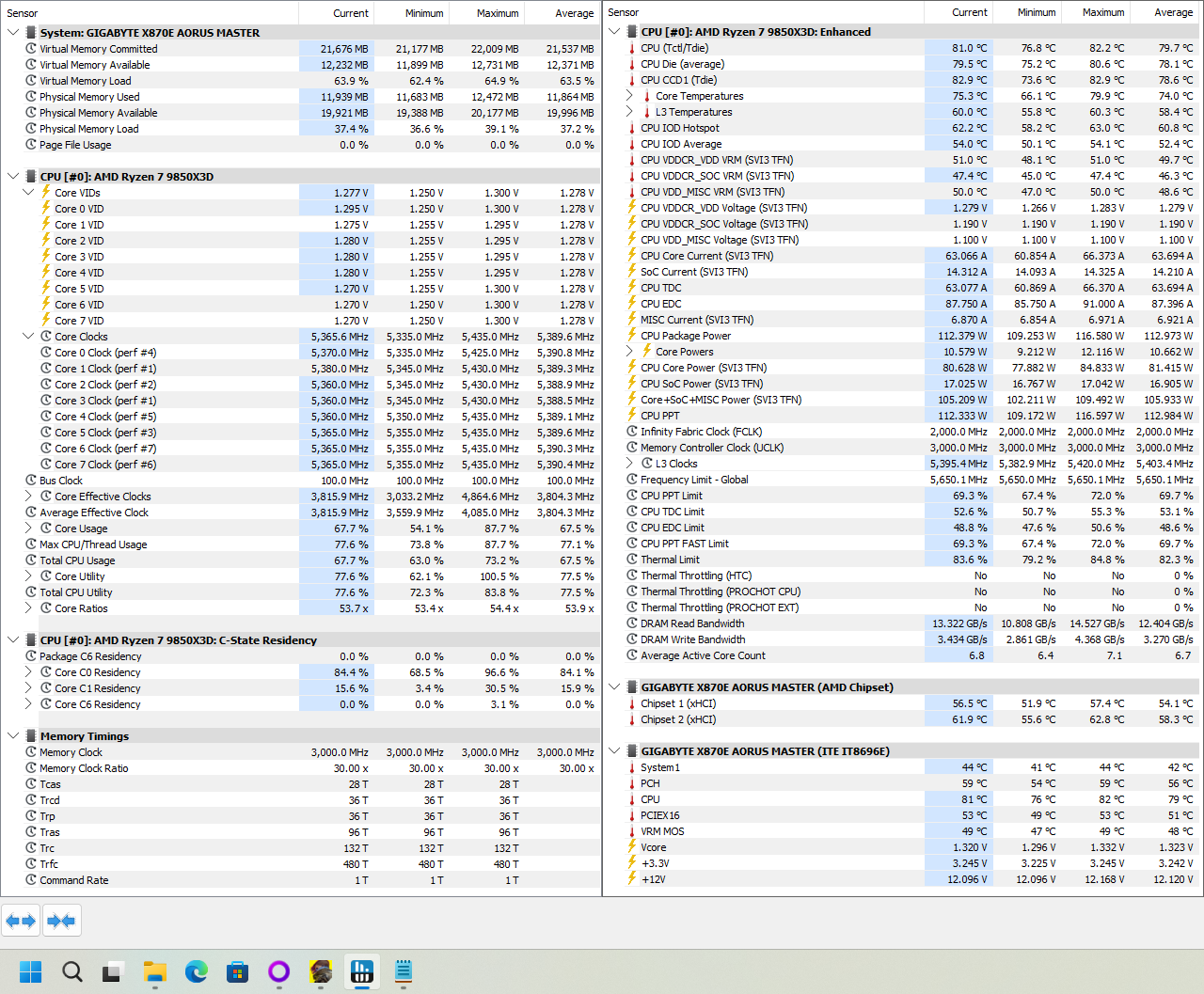Collapse the Memory Timings group
Viewport: 1204px width, 994px height.
13,736
